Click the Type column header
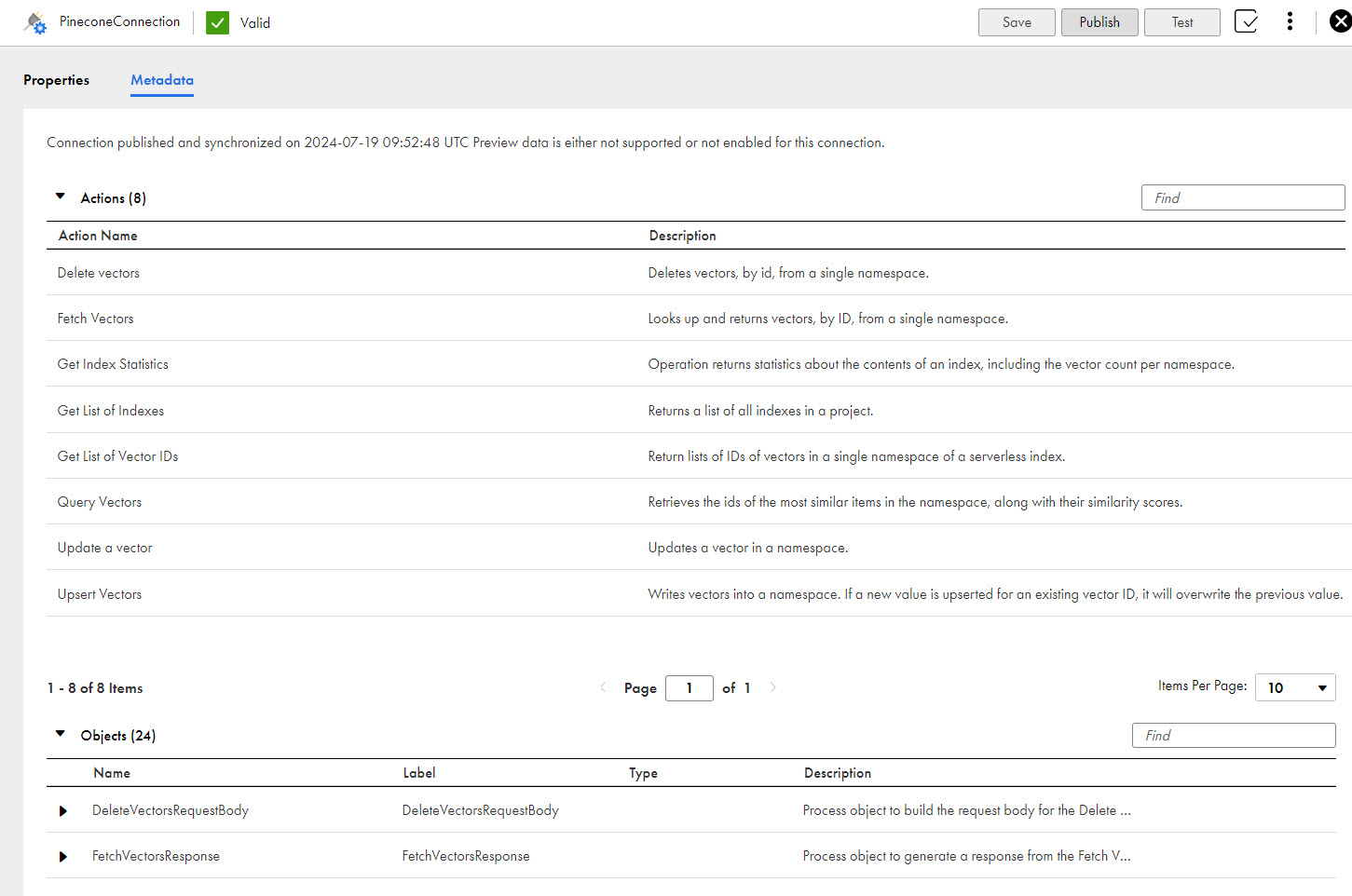This screenshot has height=896, width=1352. (x=643, y=773)
